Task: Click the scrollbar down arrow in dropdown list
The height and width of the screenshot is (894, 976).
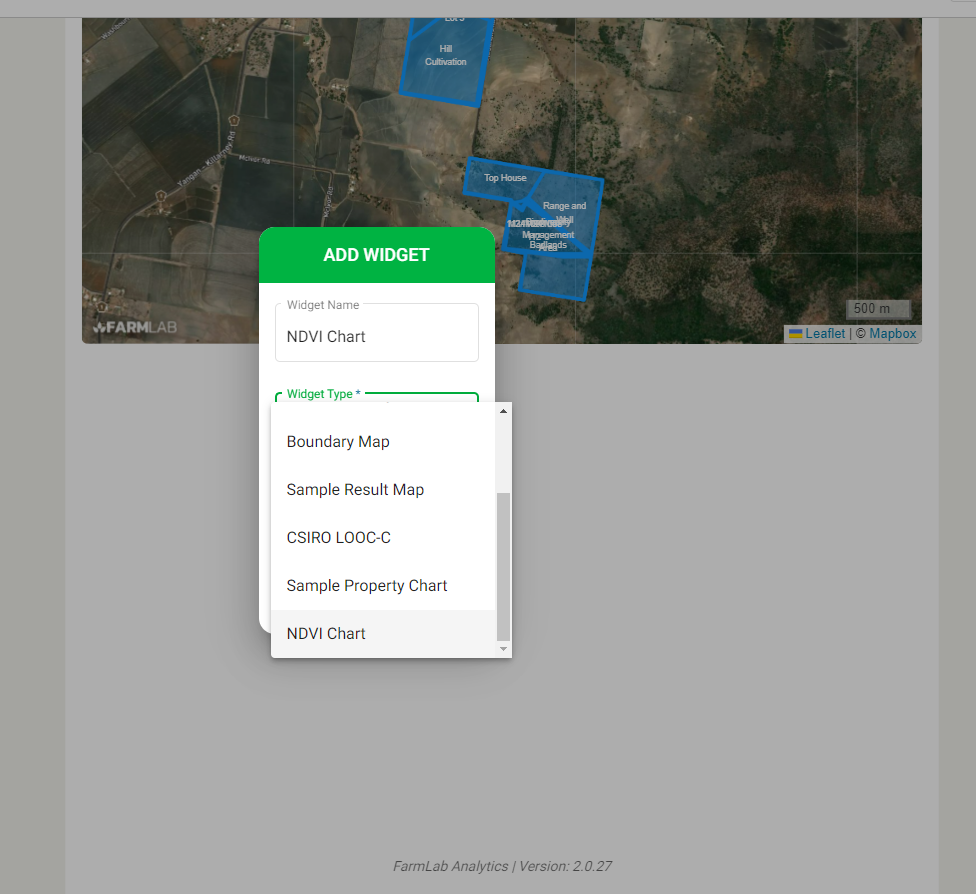Action: tap(503, 649)
